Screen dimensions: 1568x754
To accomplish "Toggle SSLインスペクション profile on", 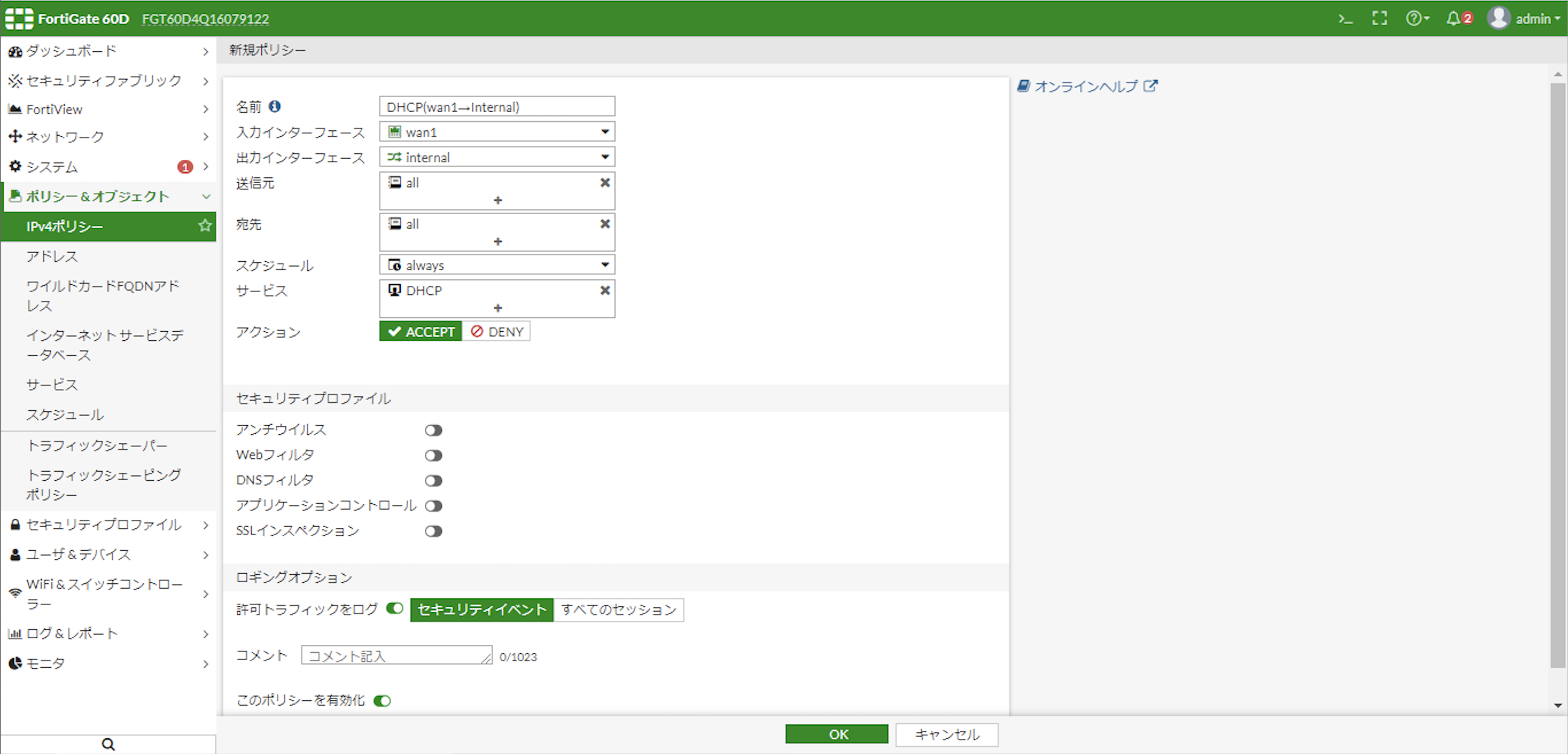I will (435, 531).
